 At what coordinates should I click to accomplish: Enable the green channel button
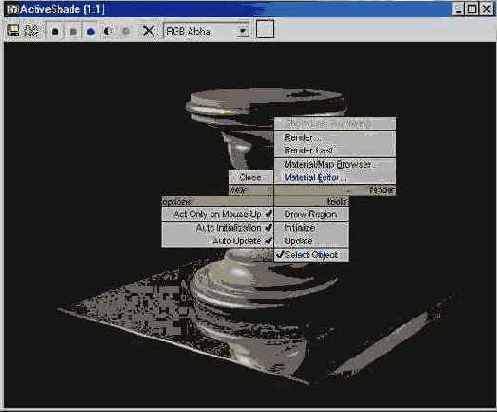point(73,32)
